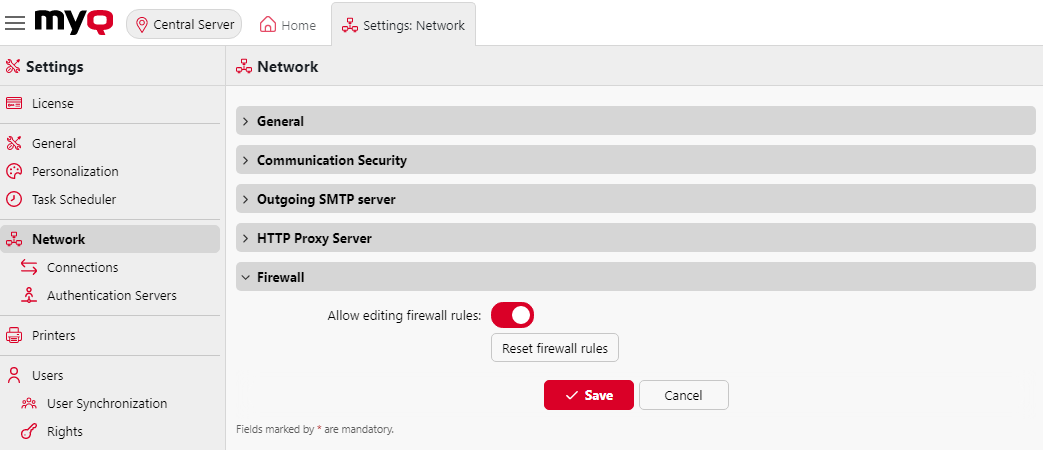Collapse the Firewall section
Screen dimensions: 1043x450
pos(280,277)
